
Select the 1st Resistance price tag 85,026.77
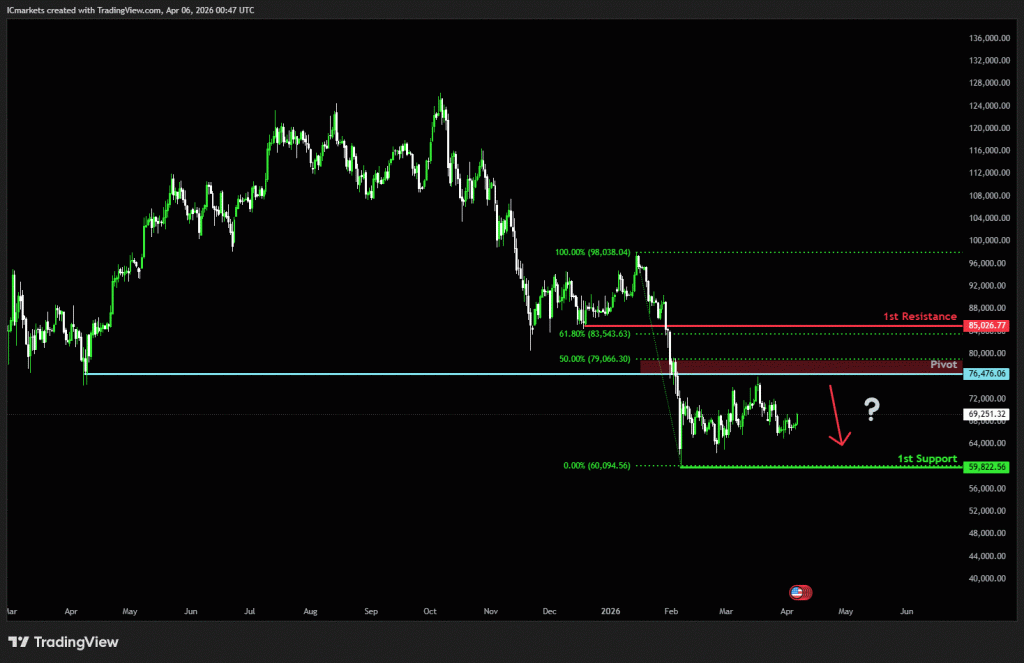pos(986,325)
